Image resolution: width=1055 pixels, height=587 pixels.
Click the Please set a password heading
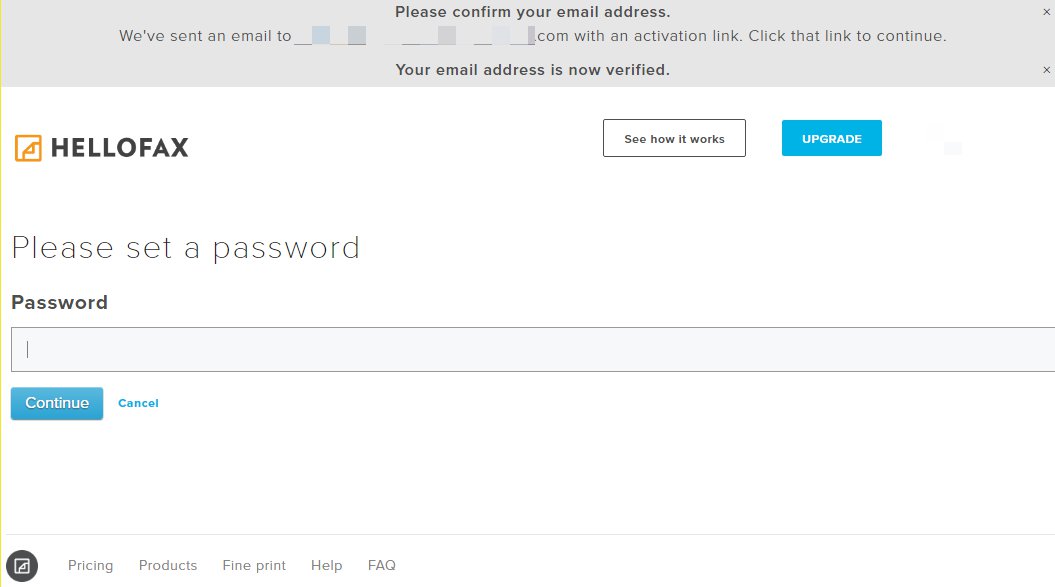click(x=185, y=247)
